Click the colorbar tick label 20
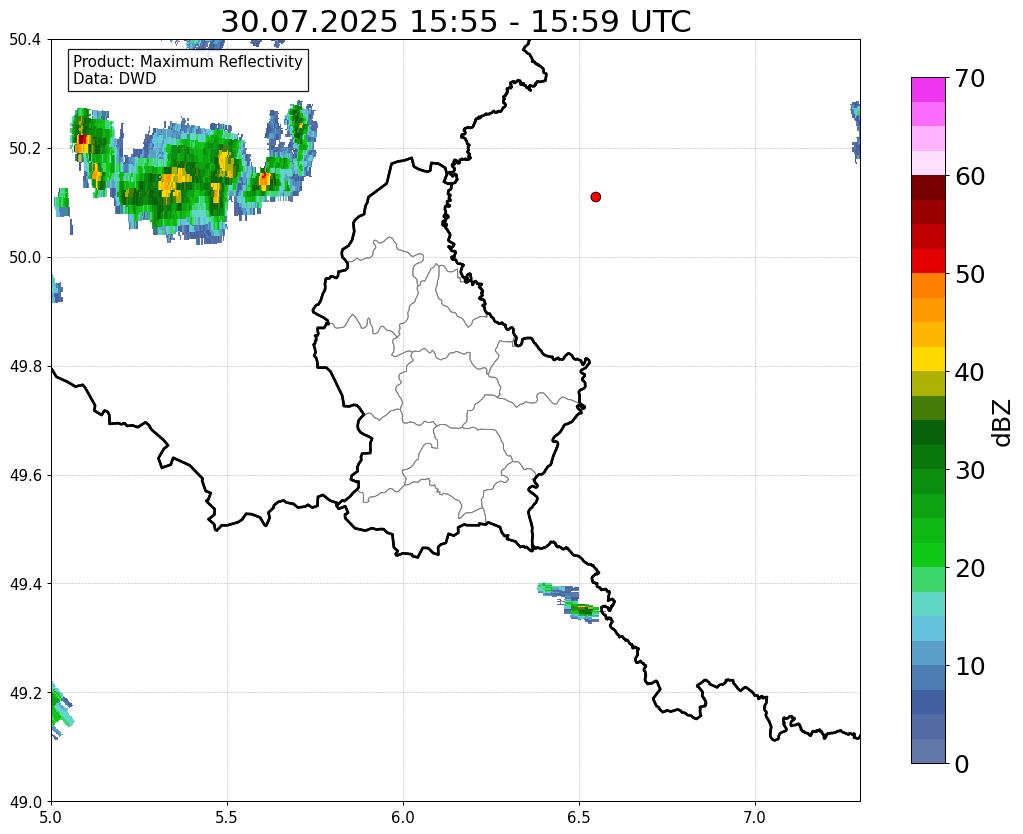The height and width of the screenshot is (834, 1023). coord(970,568)
